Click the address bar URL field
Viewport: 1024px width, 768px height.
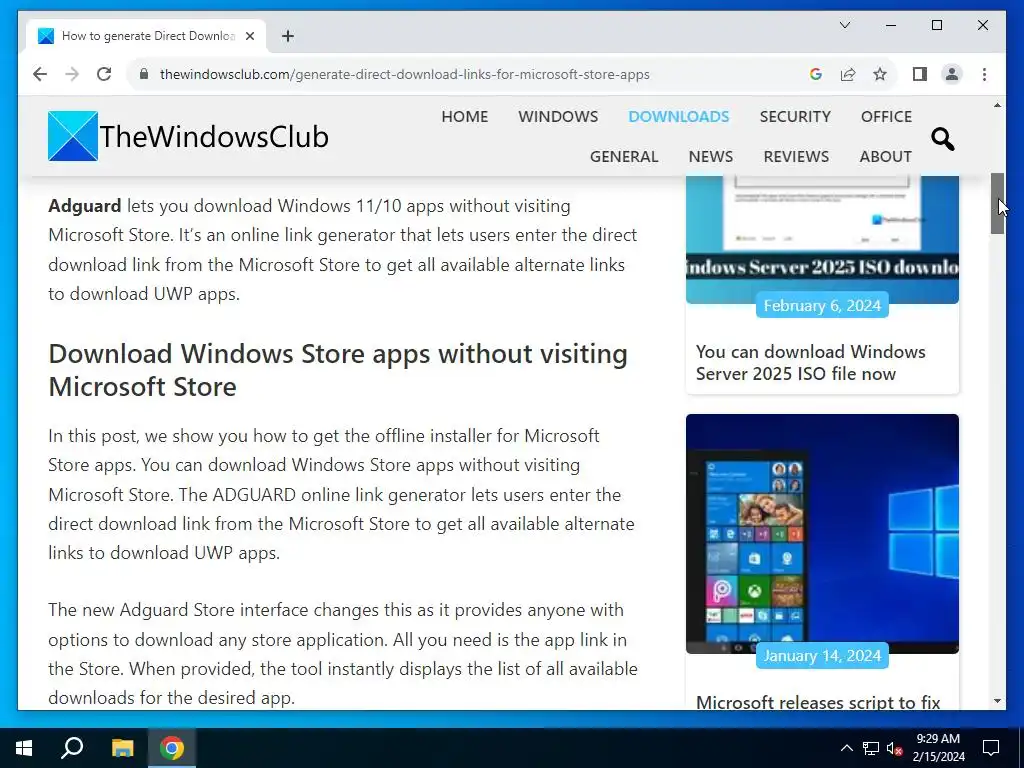[404, 74]
